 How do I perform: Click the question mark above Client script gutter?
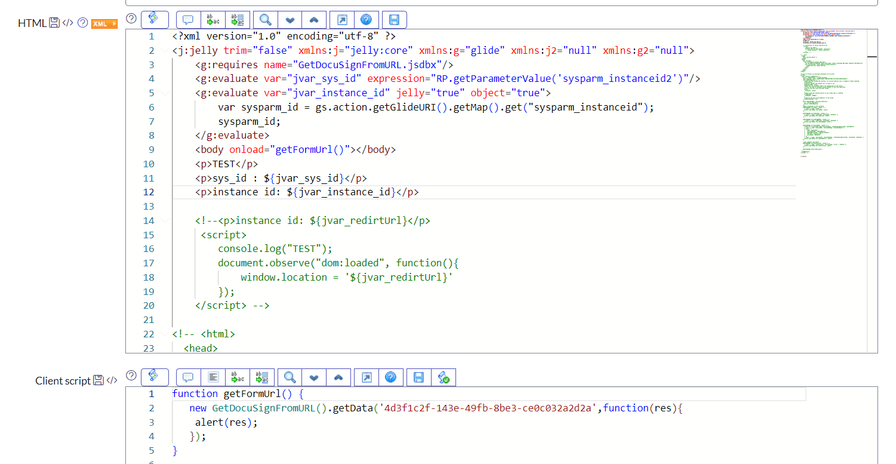pyautogui.click(x=131, y=375)
